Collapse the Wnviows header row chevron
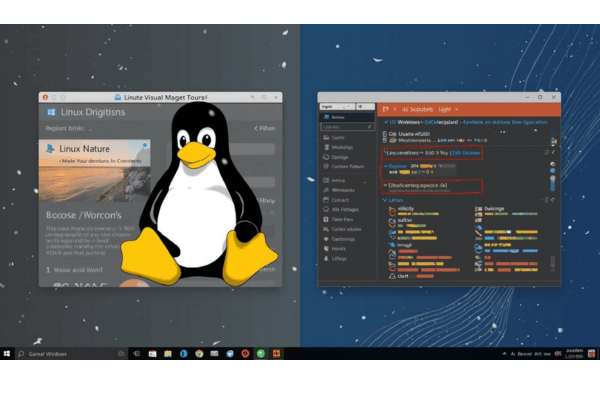Viewport: 600px width, 400px height. 386,122
